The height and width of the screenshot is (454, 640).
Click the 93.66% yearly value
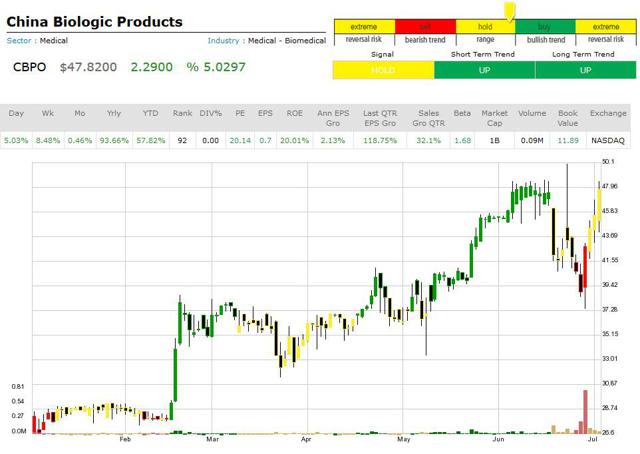tap(114, 140)
